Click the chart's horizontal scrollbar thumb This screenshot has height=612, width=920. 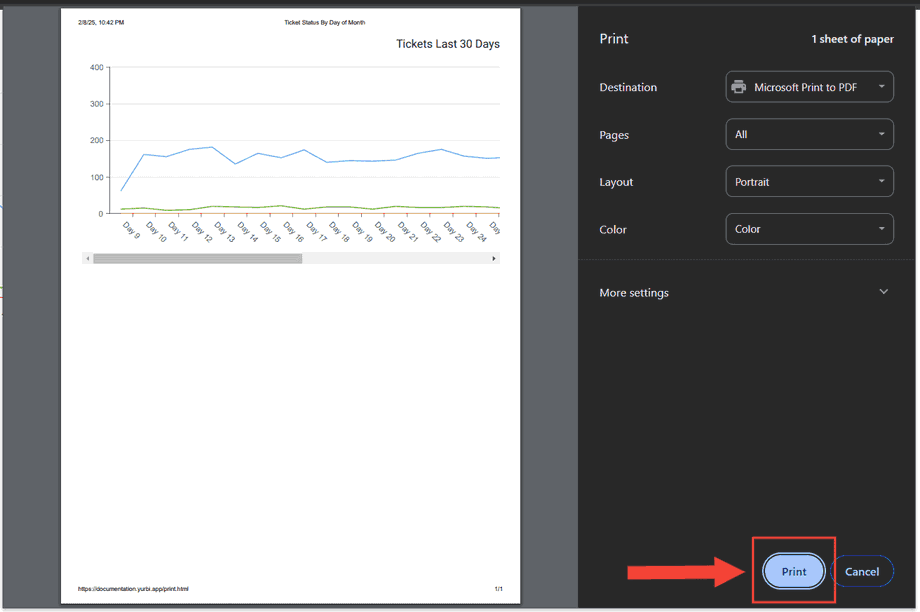point(197,258)
